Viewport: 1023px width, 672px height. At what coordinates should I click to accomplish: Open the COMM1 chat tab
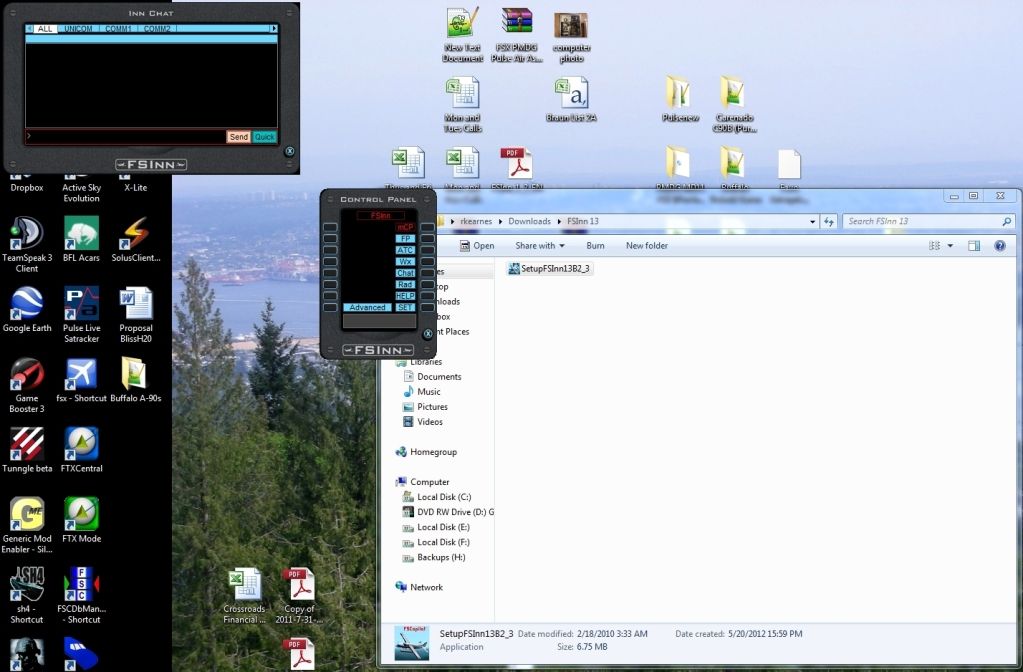[118, 29]
